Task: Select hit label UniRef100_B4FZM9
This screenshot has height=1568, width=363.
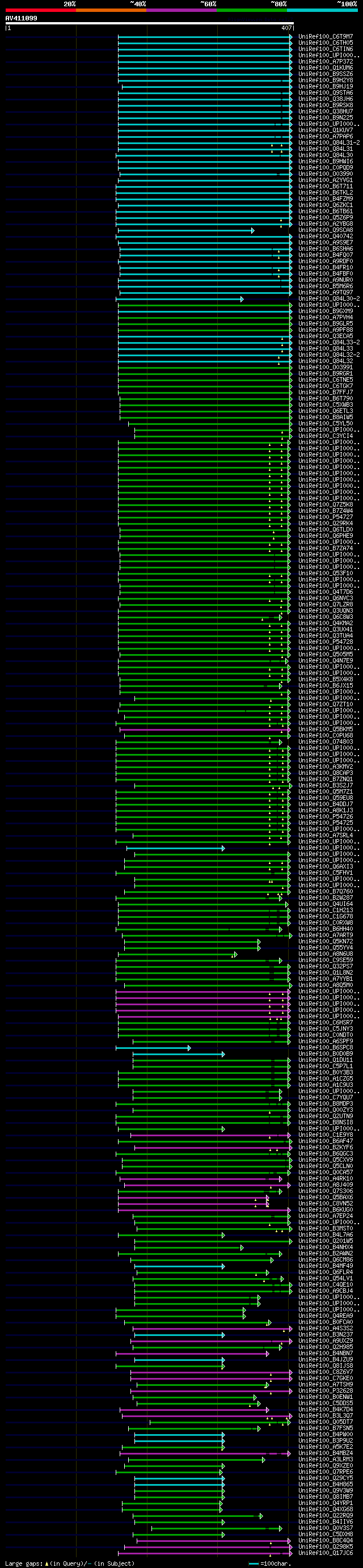Action: [325, 199]
